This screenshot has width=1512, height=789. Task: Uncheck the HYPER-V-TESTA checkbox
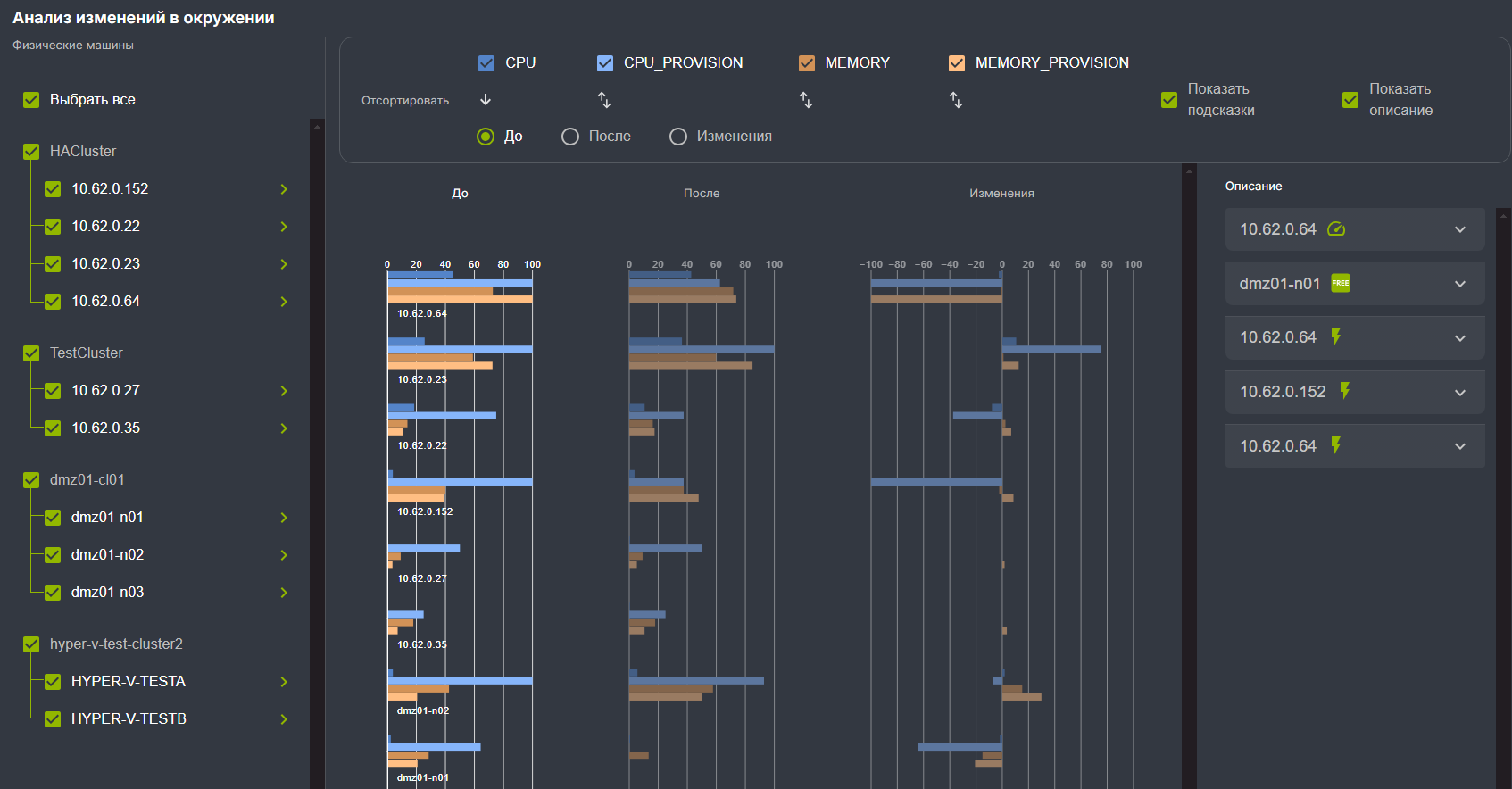tap(53, 682)
